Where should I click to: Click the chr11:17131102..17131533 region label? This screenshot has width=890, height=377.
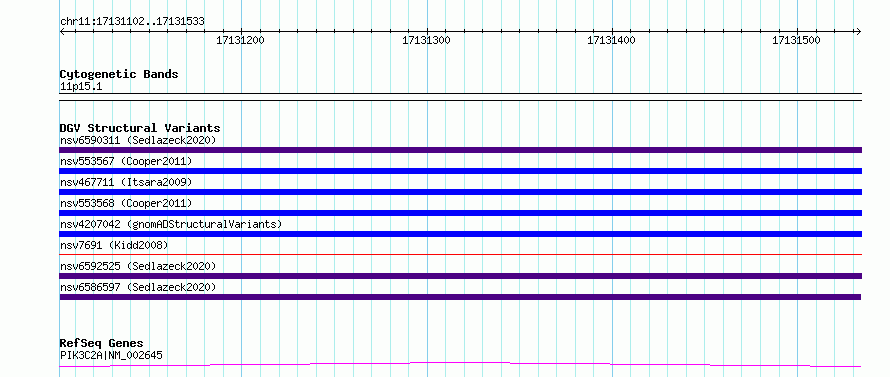pos(132,22)
